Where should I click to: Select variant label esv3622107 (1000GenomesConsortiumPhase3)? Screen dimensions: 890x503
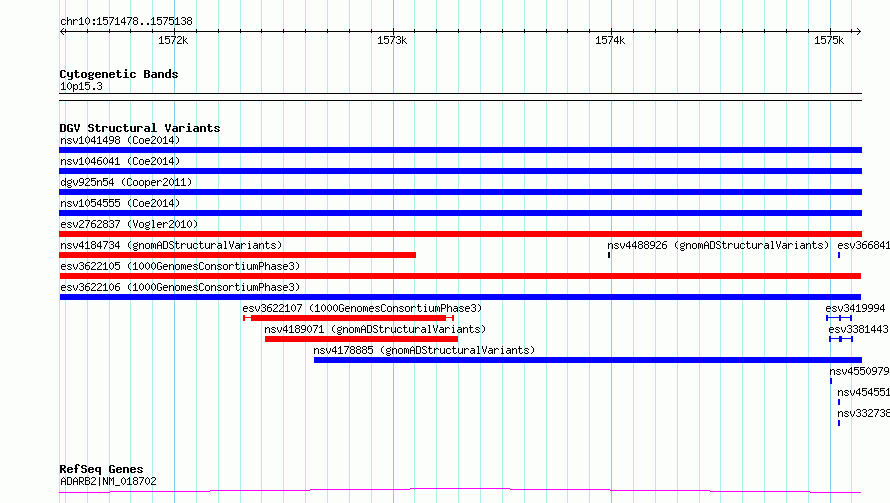pos(362,308)
